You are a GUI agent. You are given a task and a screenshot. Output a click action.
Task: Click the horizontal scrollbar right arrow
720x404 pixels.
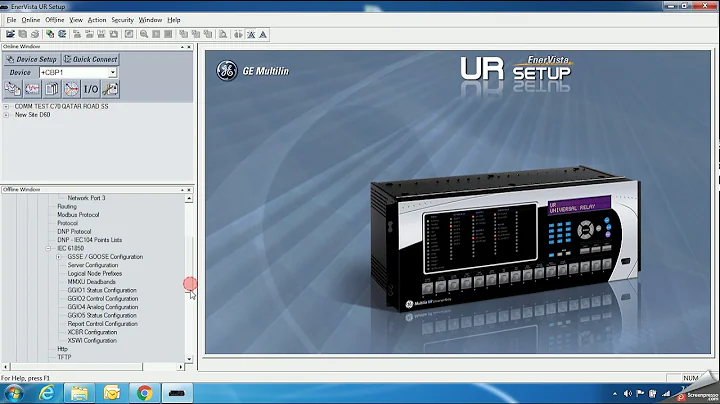click(x=180, y=367)
